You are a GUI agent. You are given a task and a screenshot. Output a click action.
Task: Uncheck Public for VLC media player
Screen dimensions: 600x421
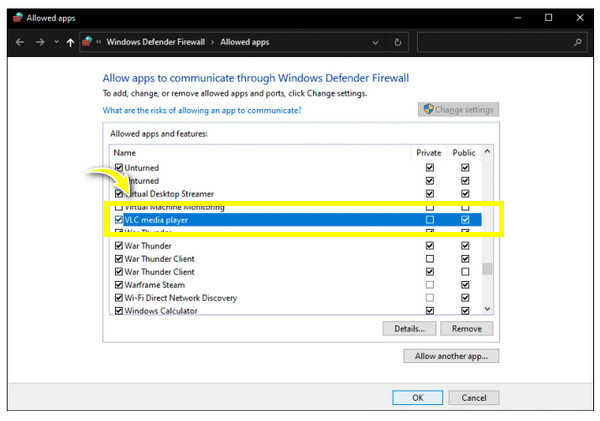[465, 220]
